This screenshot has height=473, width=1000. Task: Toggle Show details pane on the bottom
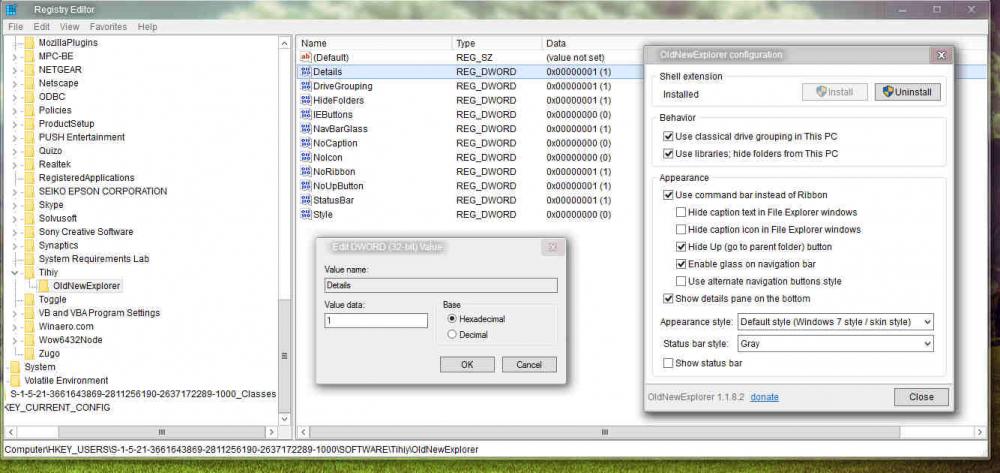(x=668, y=298)
